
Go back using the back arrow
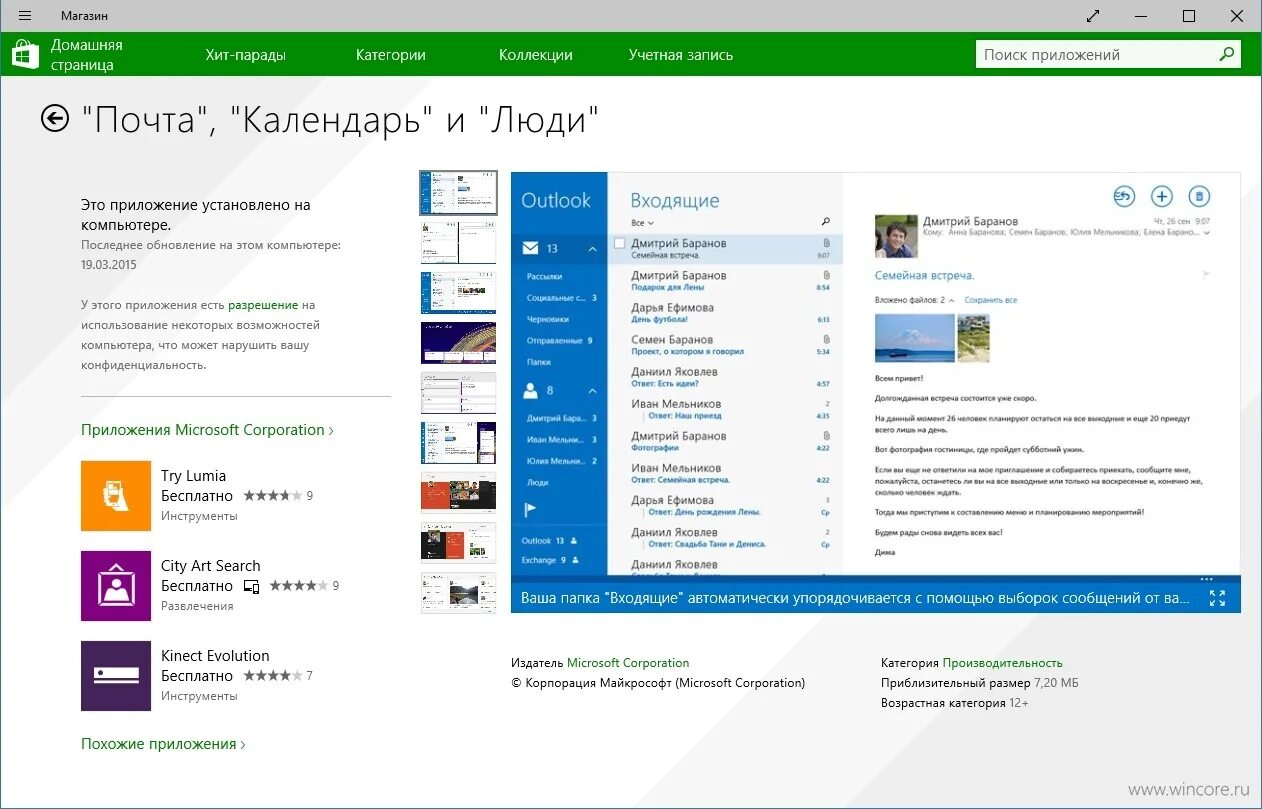54,118
